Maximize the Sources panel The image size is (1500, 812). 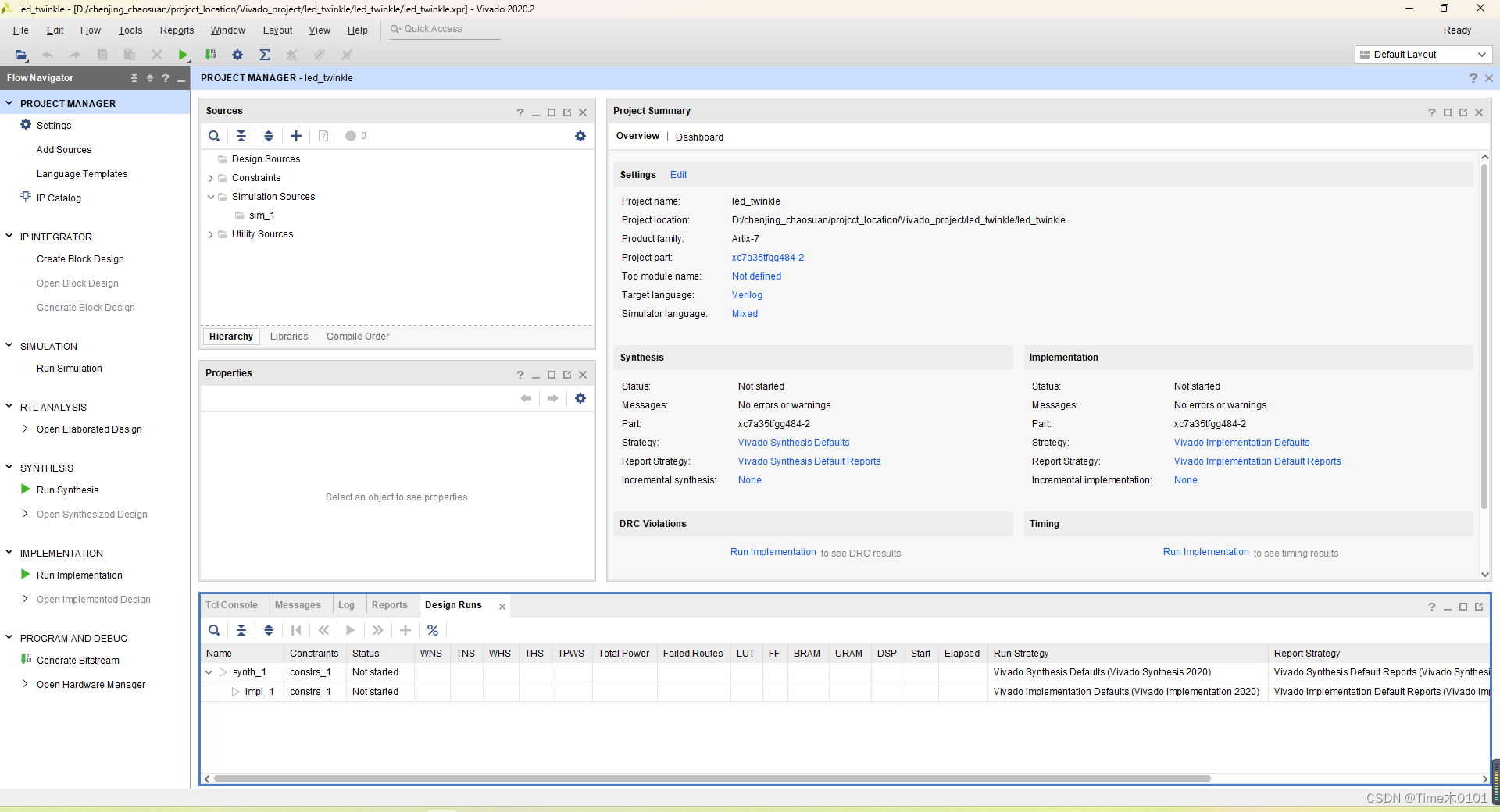coord(552,112)
